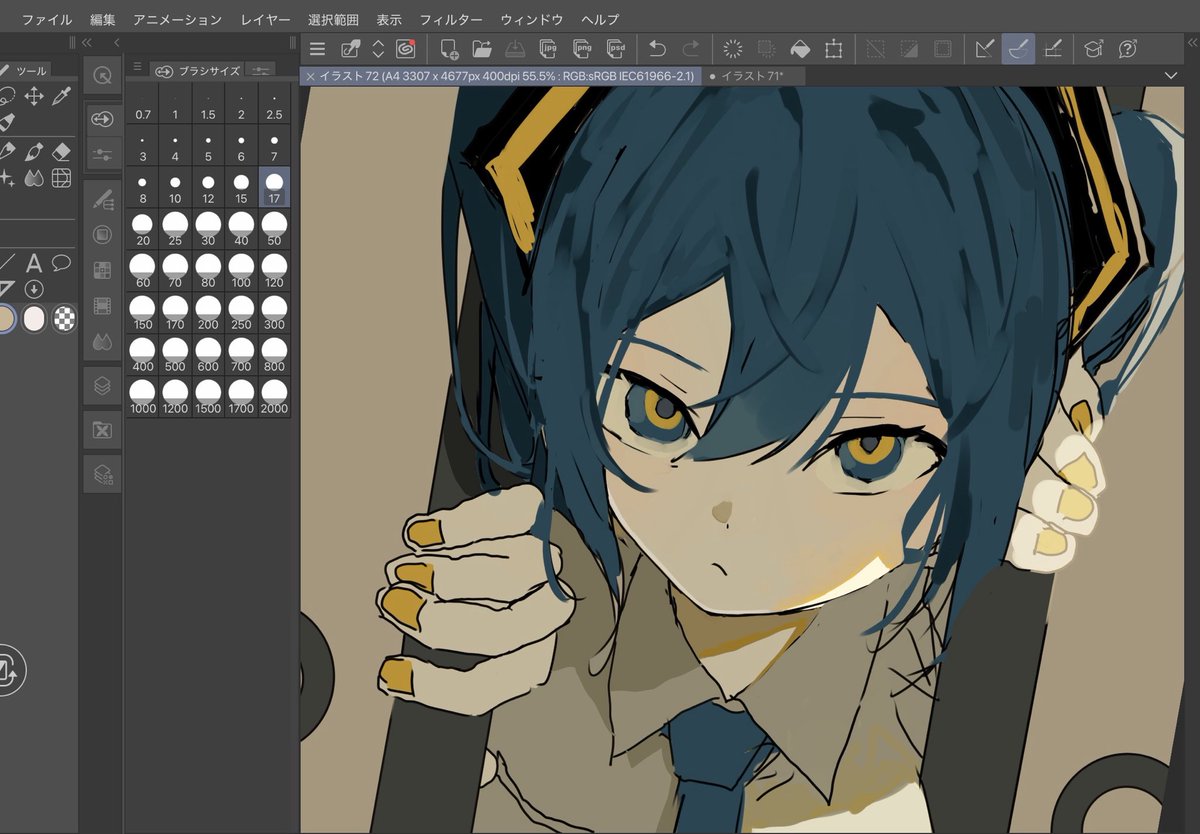
Task: Choose brush size 1000
Action: tap(143, 397)
